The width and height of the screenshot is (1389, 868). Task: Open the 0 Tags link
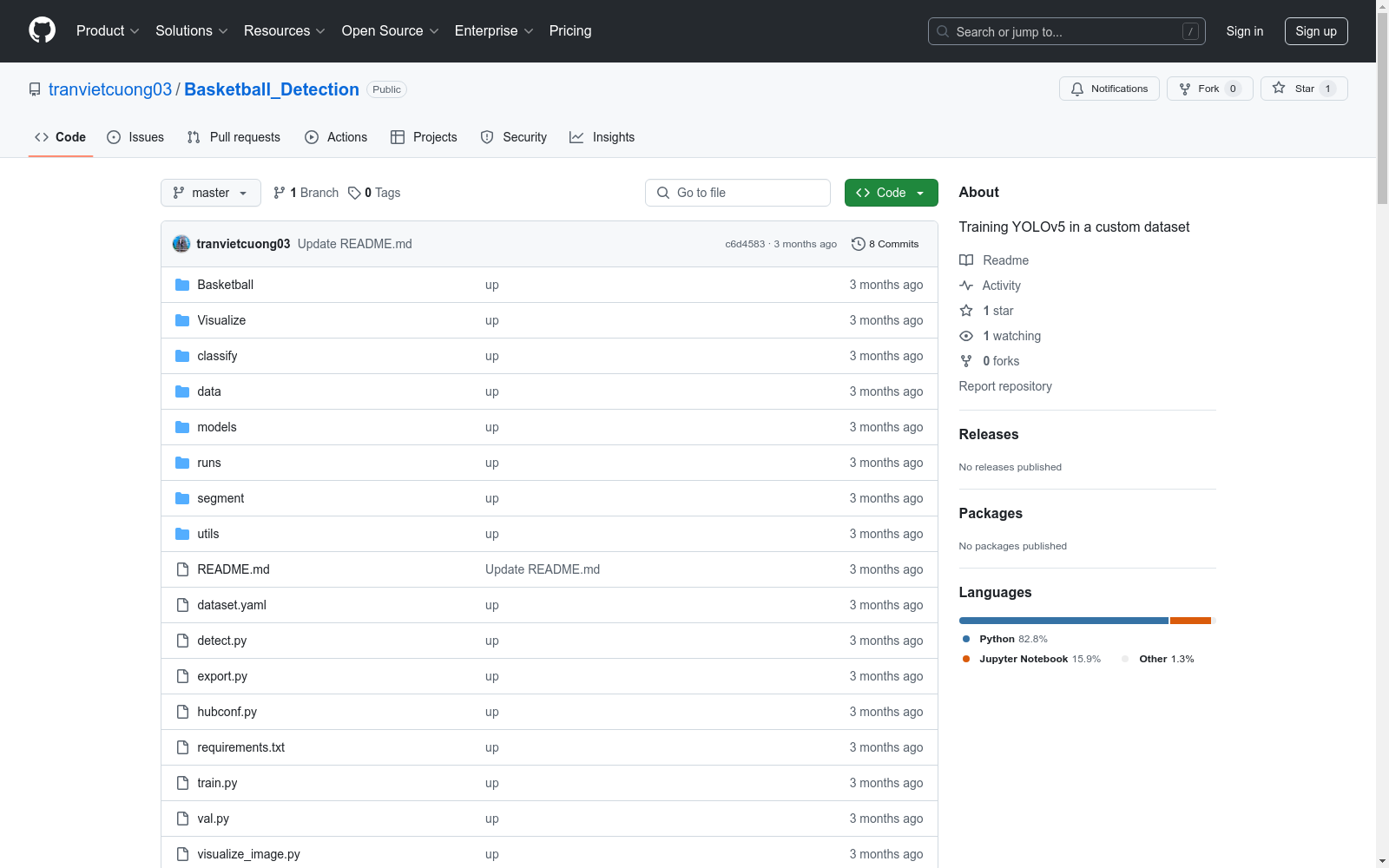(x=374, y=193)
